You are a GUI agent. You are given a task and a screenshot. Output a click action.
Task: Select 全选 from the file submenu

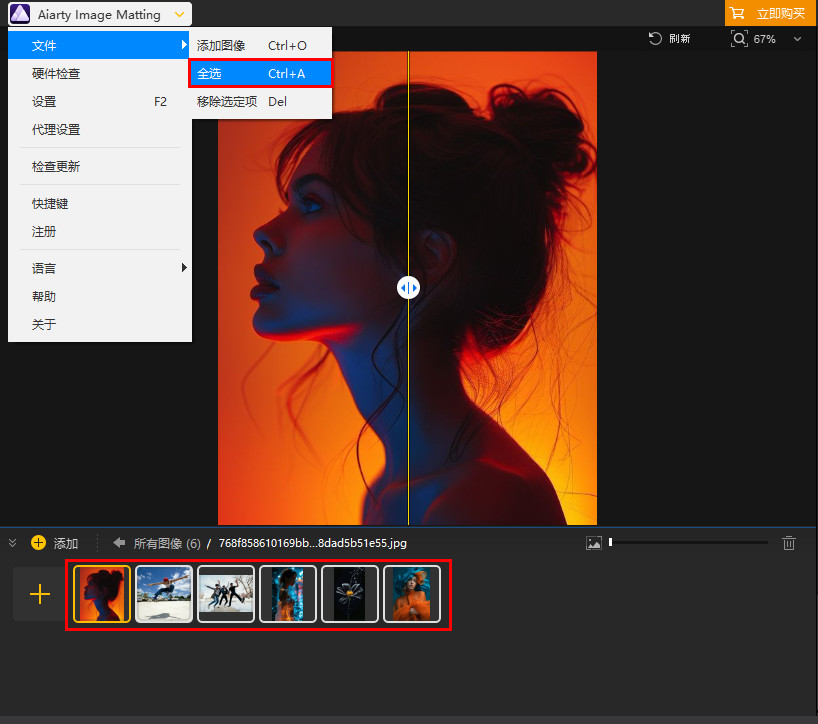pos(260,74)
